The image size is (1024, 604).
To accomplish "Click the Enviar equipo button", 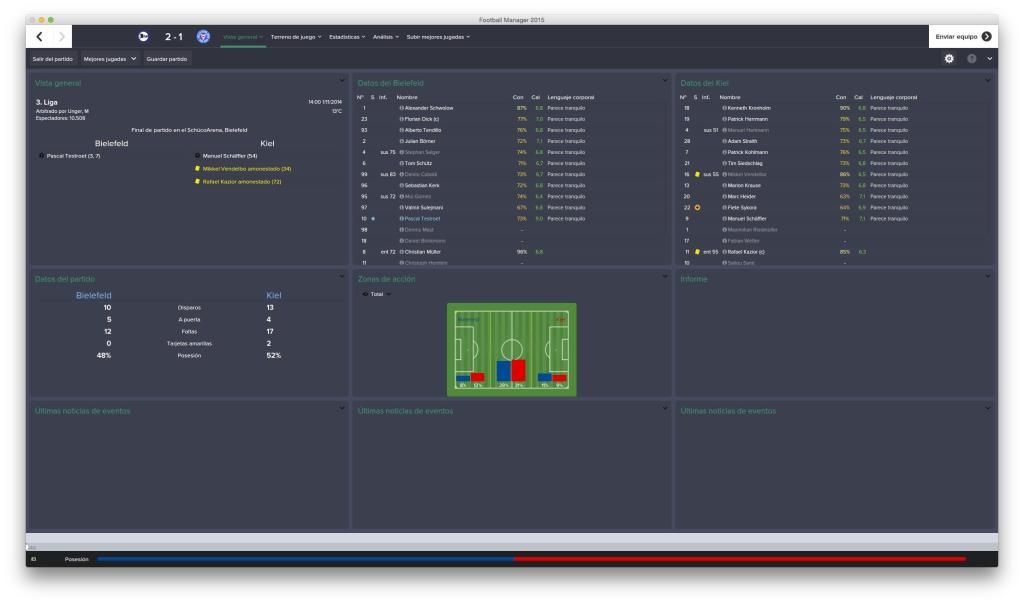I will 963,37.
